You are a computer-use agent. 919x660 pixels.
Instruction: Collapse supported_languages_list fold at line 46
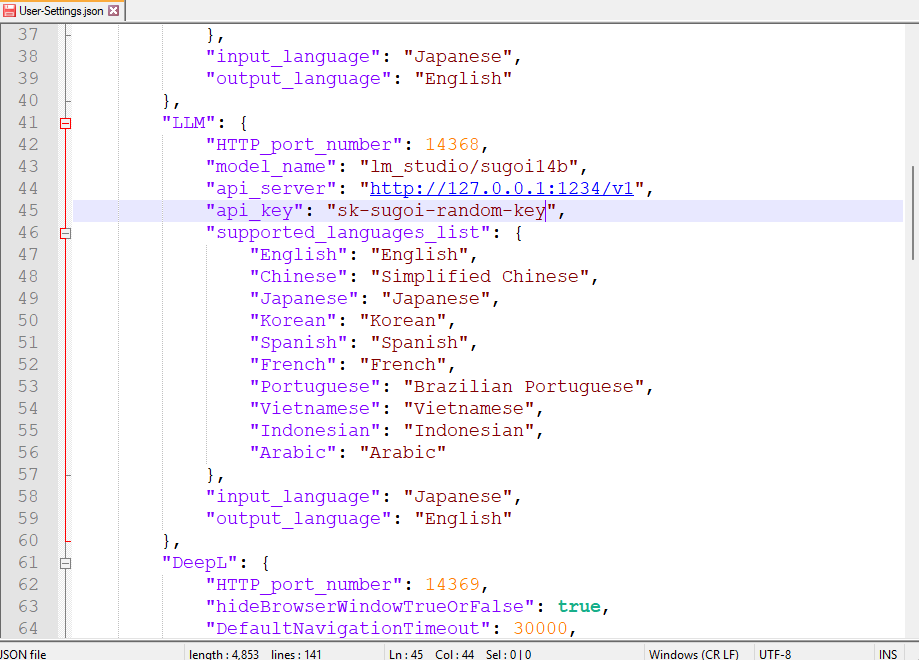click(x=66, y=233)
